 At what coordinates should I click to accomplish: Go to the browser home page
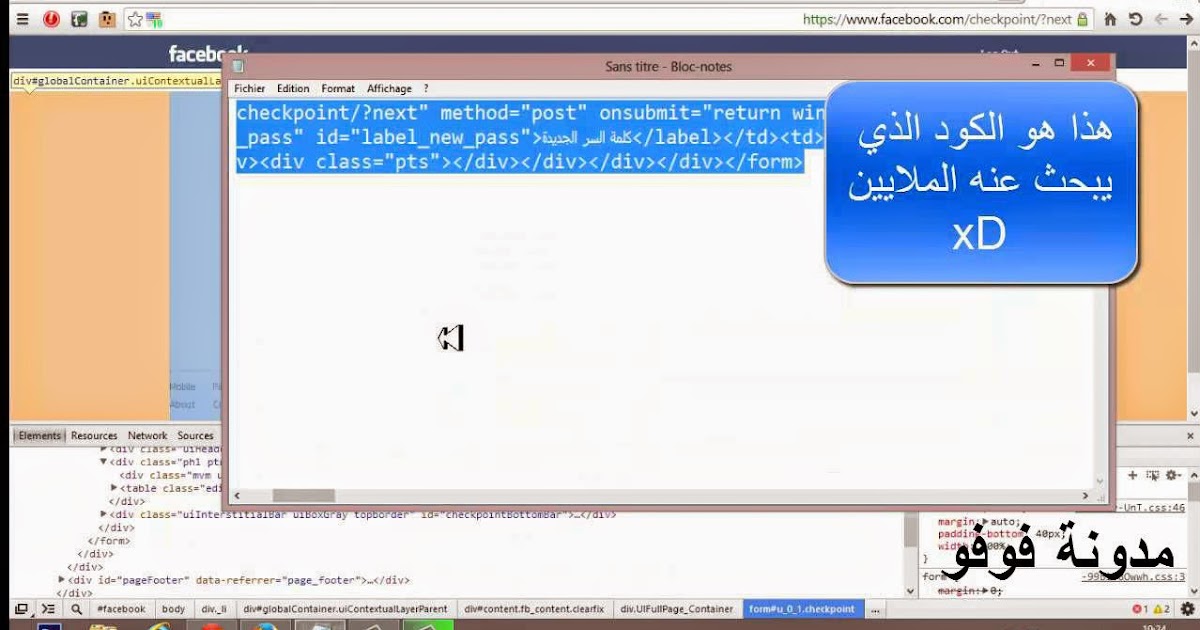tap(1110, 19)
